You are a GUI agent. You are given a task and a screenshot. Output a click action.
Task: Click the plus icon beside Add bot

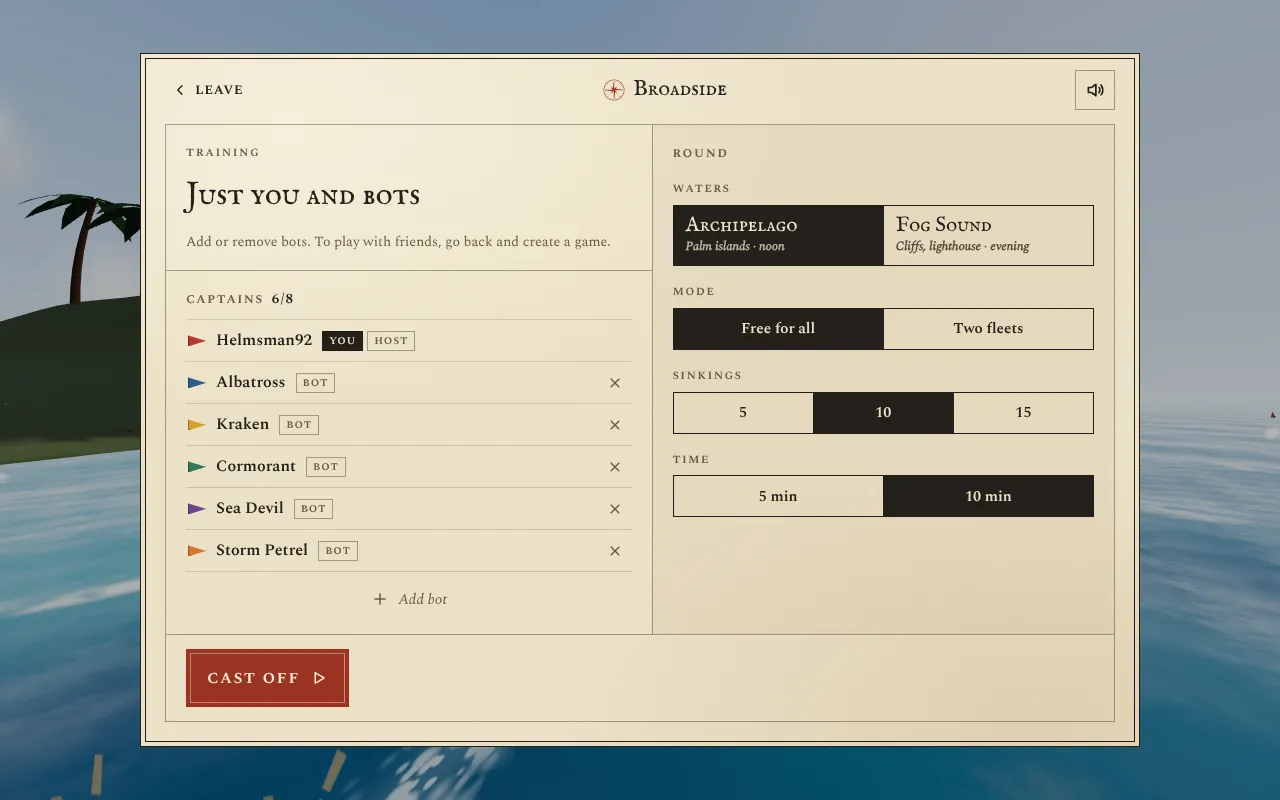point(380,599)
